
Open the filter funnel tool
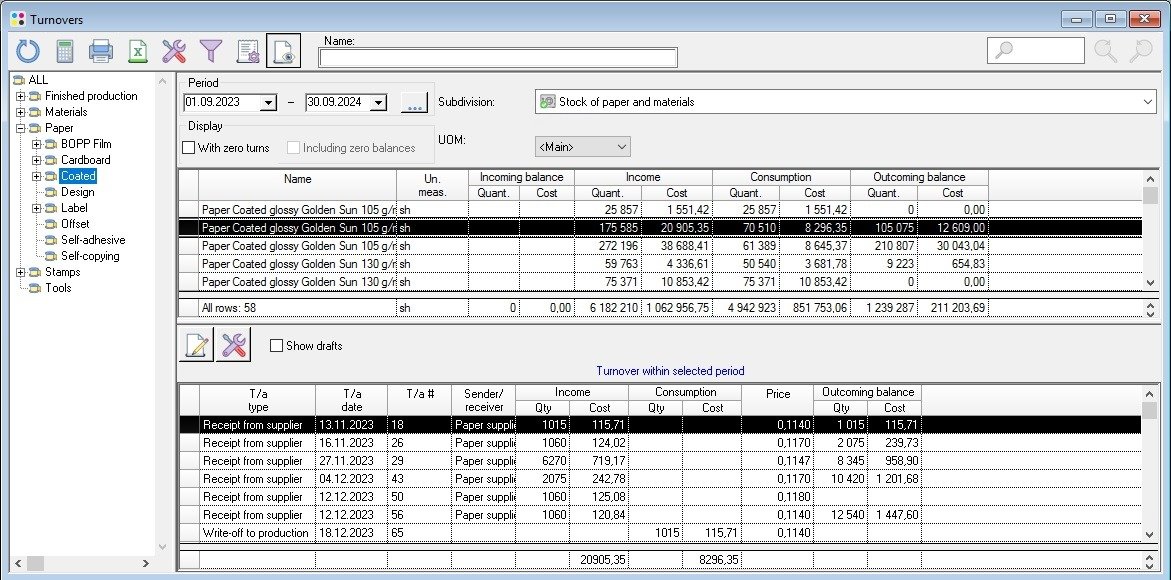point(210,50)
